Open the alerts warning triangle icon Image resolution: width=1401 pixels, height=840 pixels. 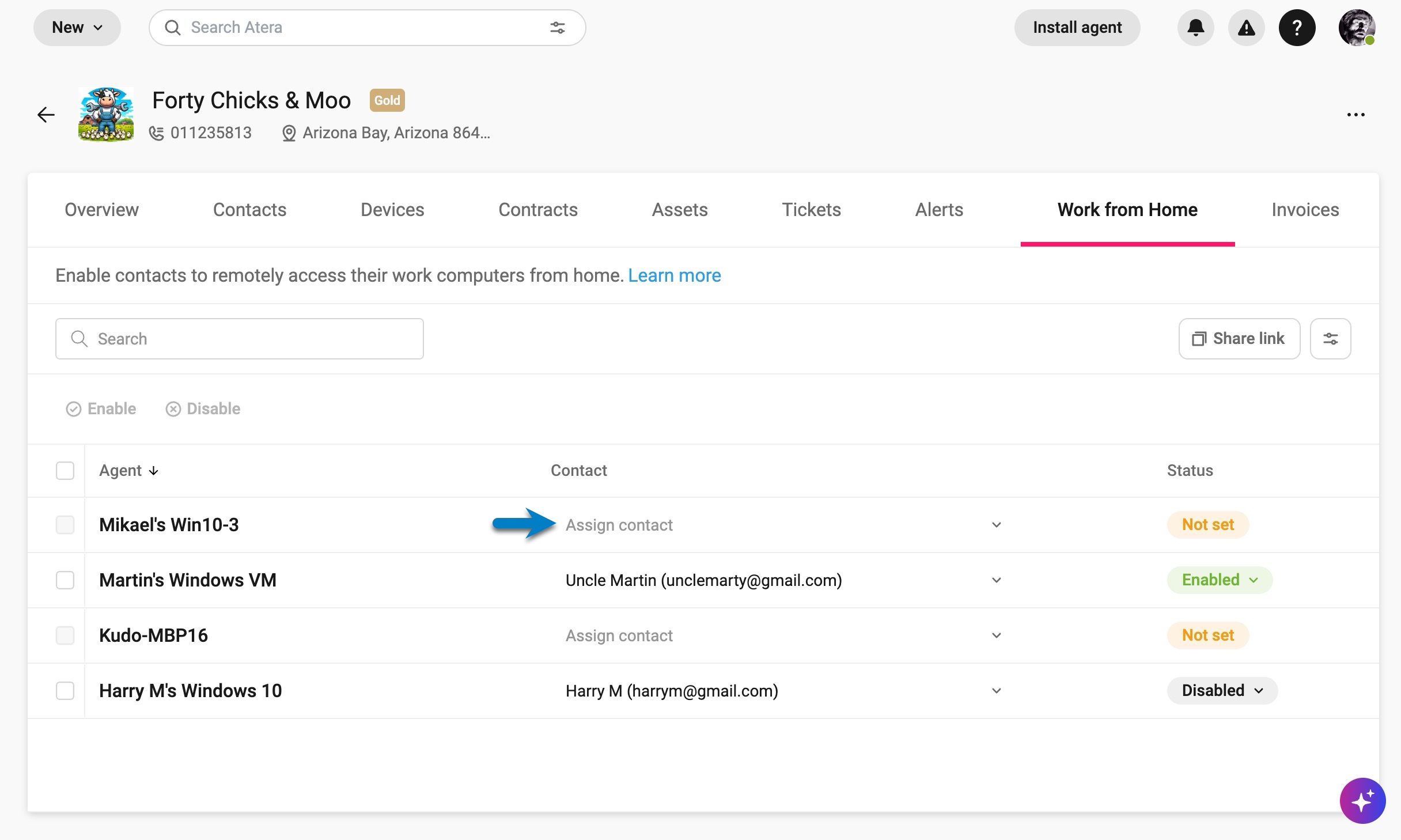[x=1246, y=28]
